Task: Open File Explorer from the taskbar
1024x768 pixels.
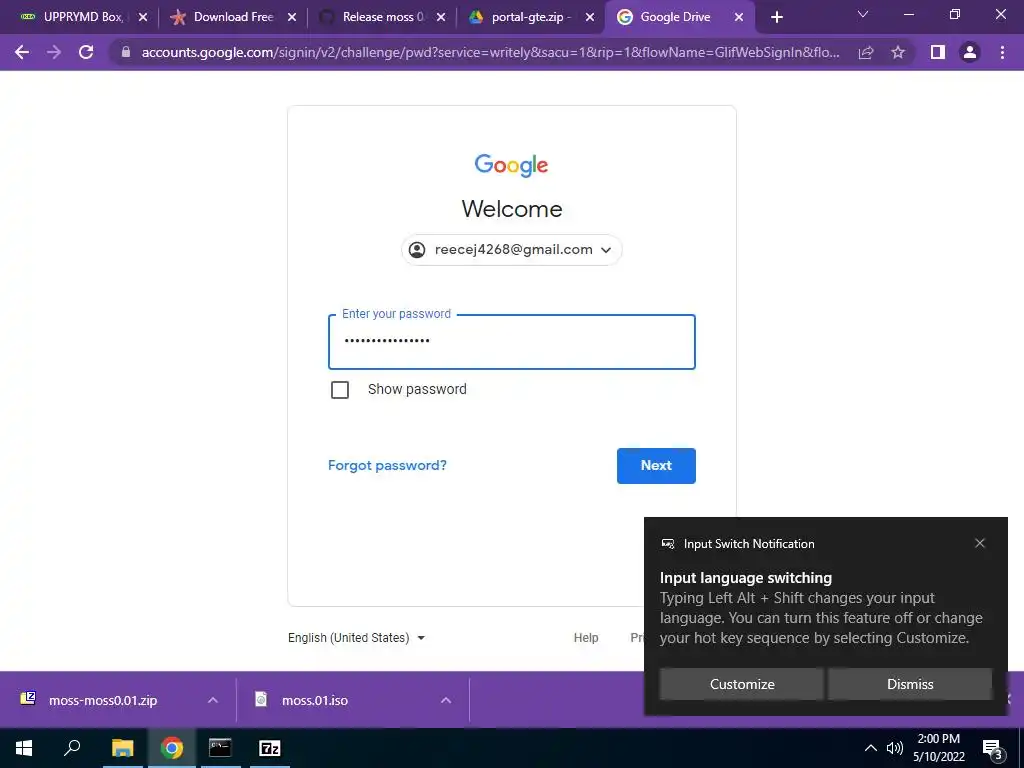Action: [x=122, y=748]
